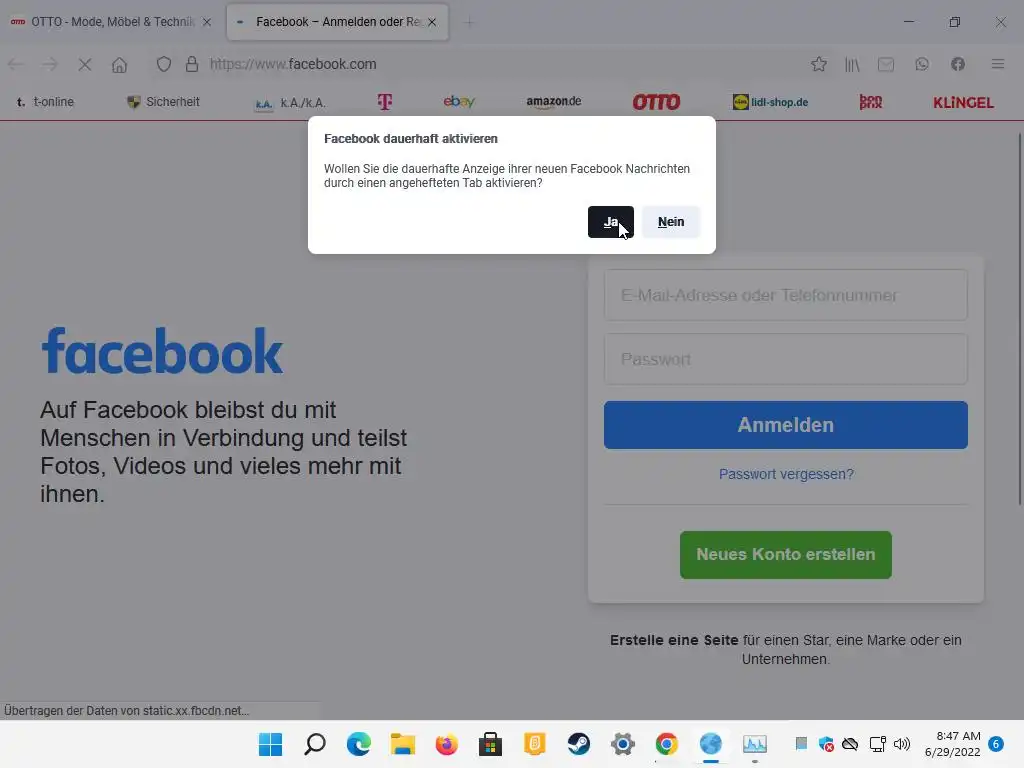This screenshot has height=768, width=1024.
Task: Click the Windows Security tray icon
Action: 826,744
